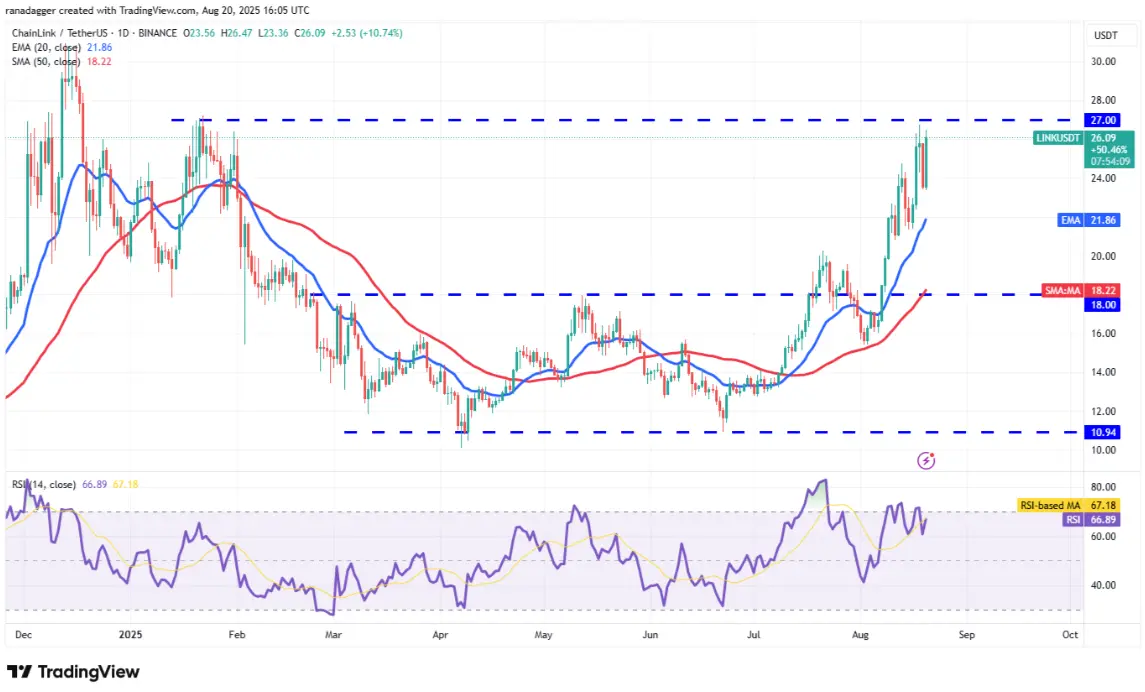
Task: Click the Aug label on time axis
Action: point(860,634)
